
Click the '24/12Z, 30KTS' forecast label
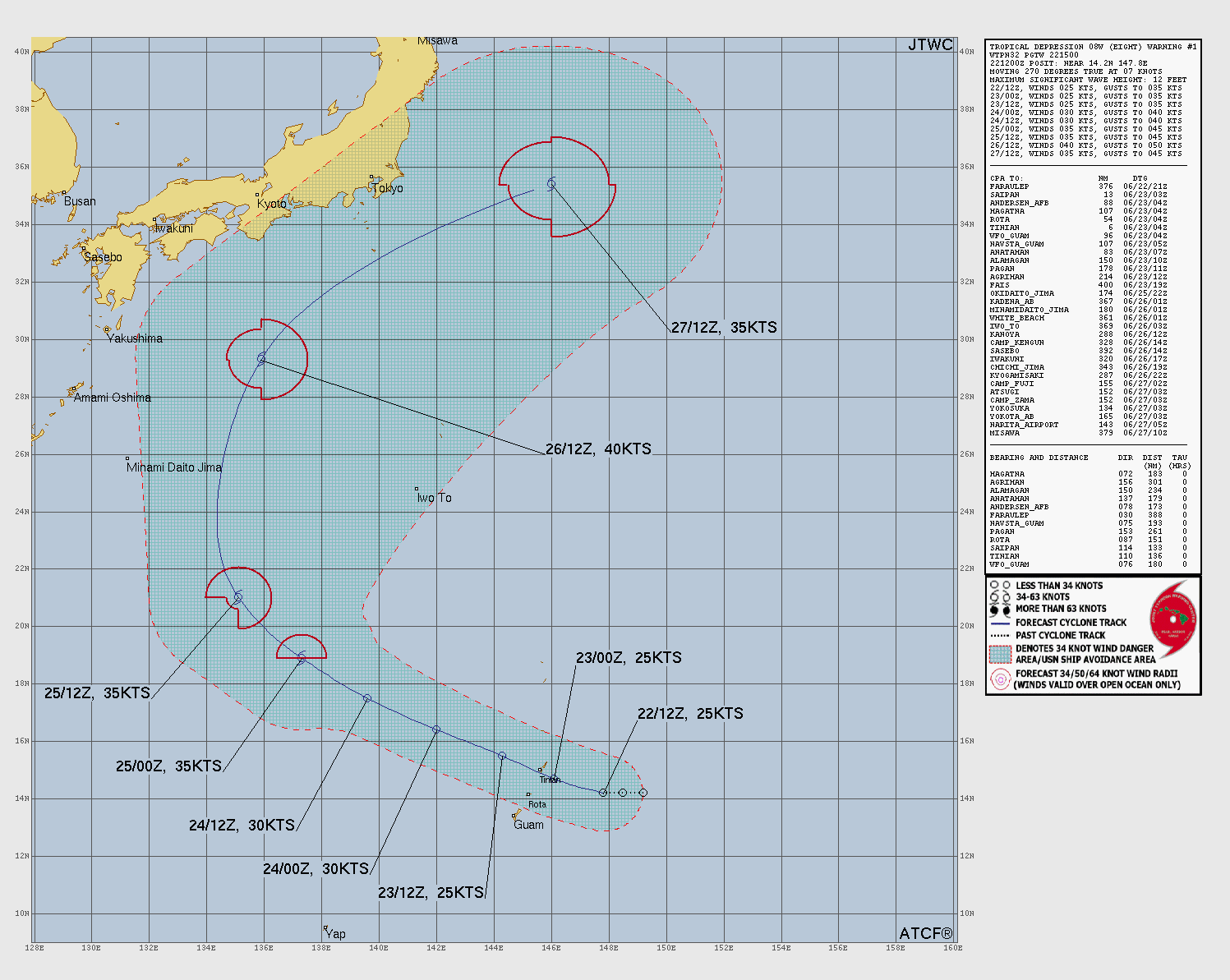click(242, 825)
